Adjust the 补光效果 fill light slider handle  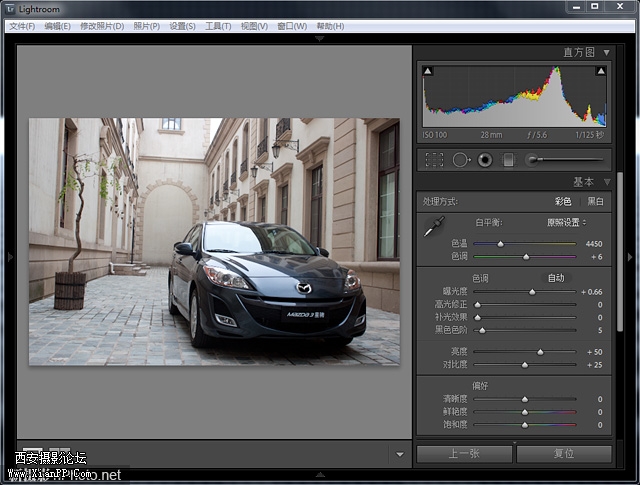pos(478,318)
